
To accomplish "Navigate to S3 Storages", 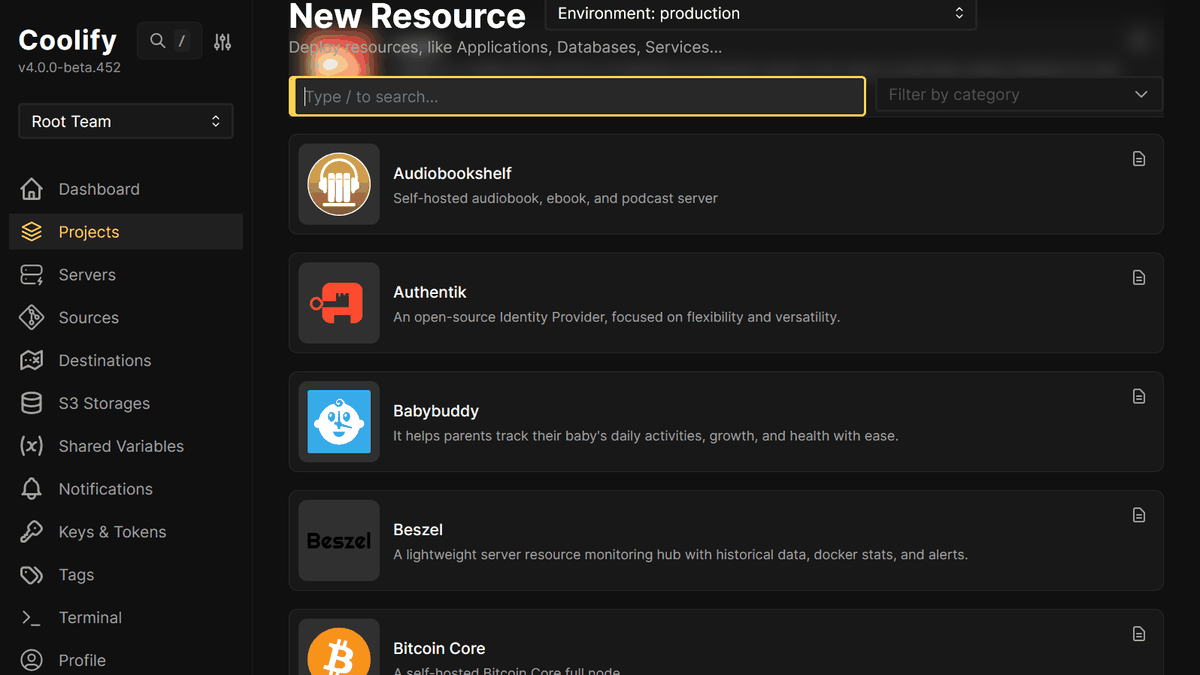I will pyautogui.click(x=104, y=403).
